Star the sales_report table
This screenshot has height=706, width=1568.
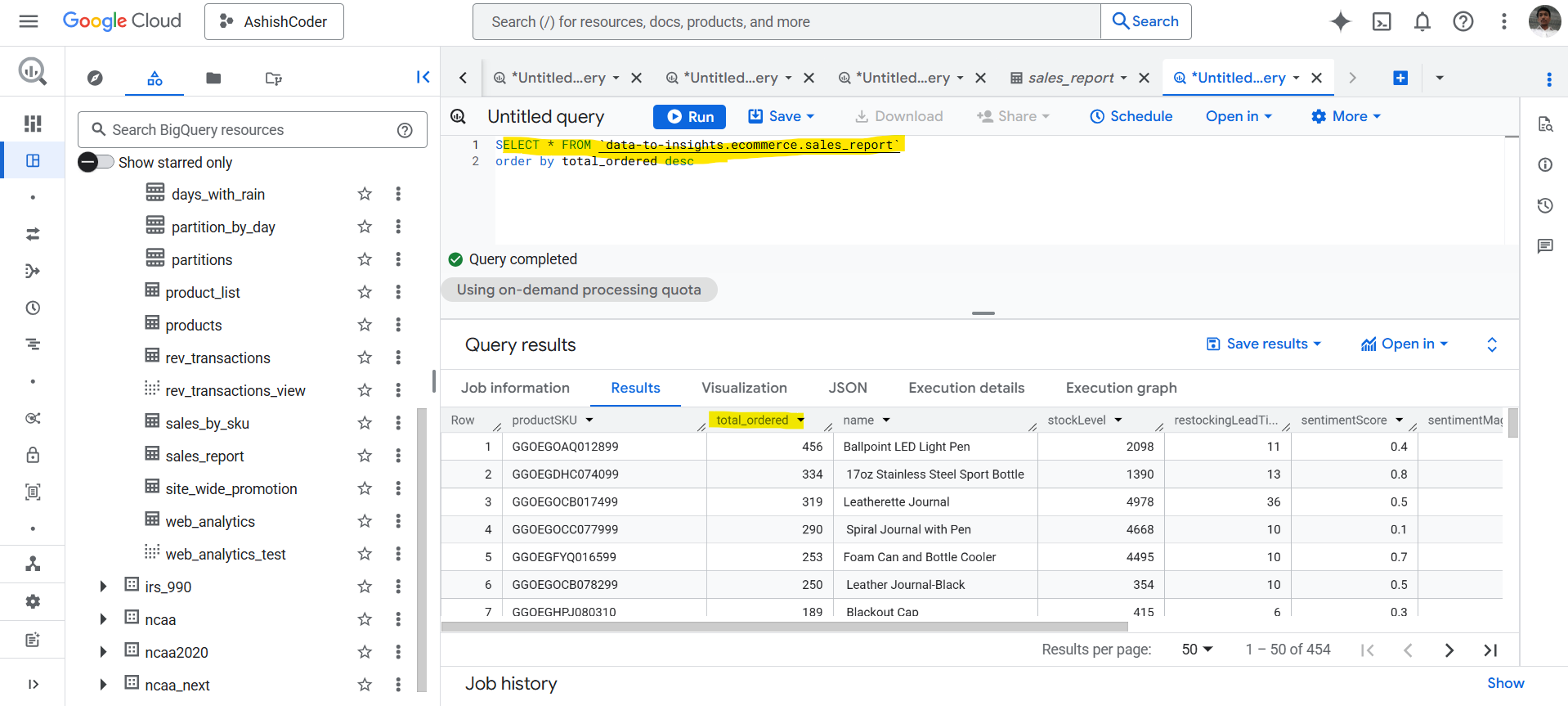point(365,456)
